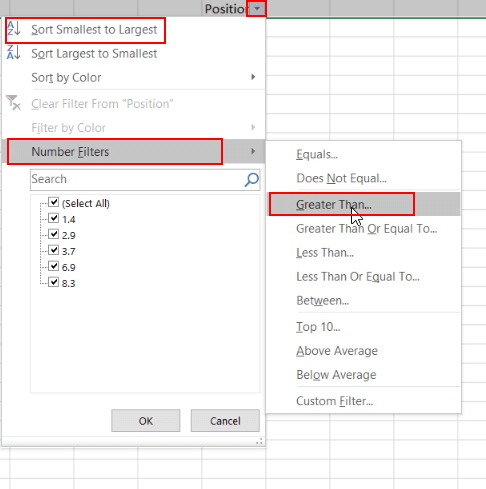Click the Cancel button

(x=225, y=421)
